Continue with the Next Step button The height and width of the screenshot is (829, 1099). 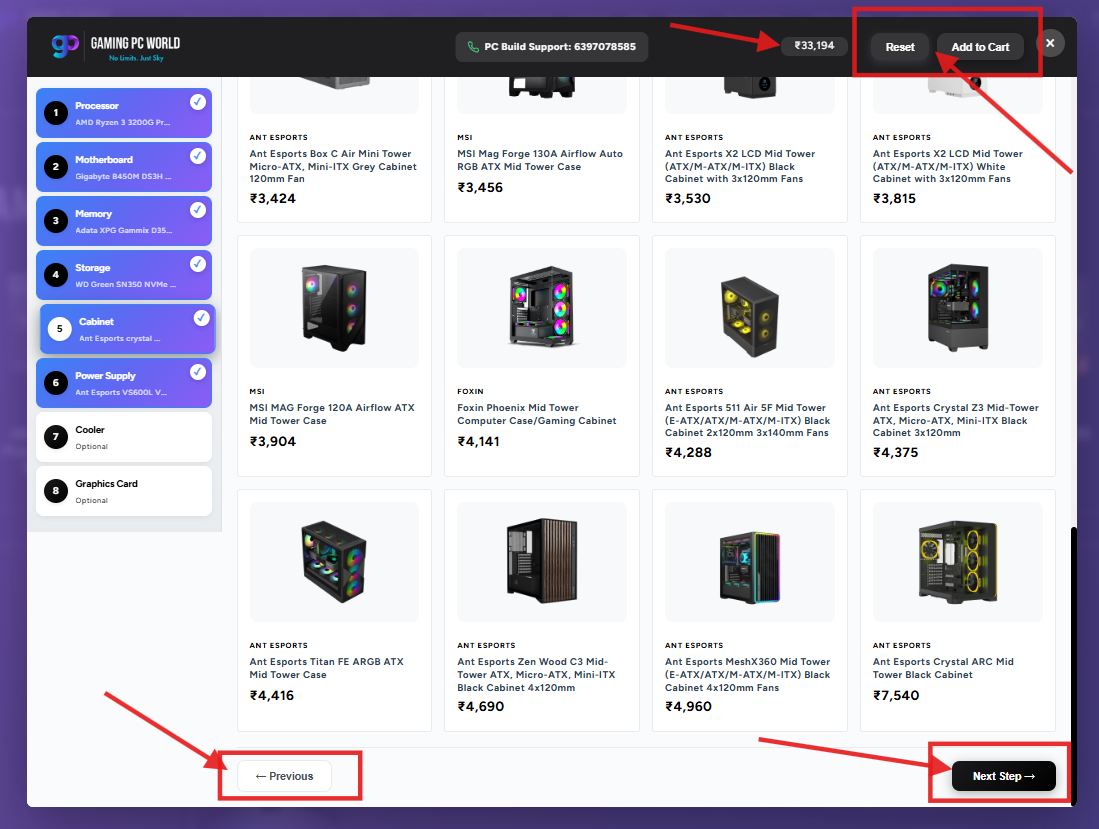[1003, 776]
